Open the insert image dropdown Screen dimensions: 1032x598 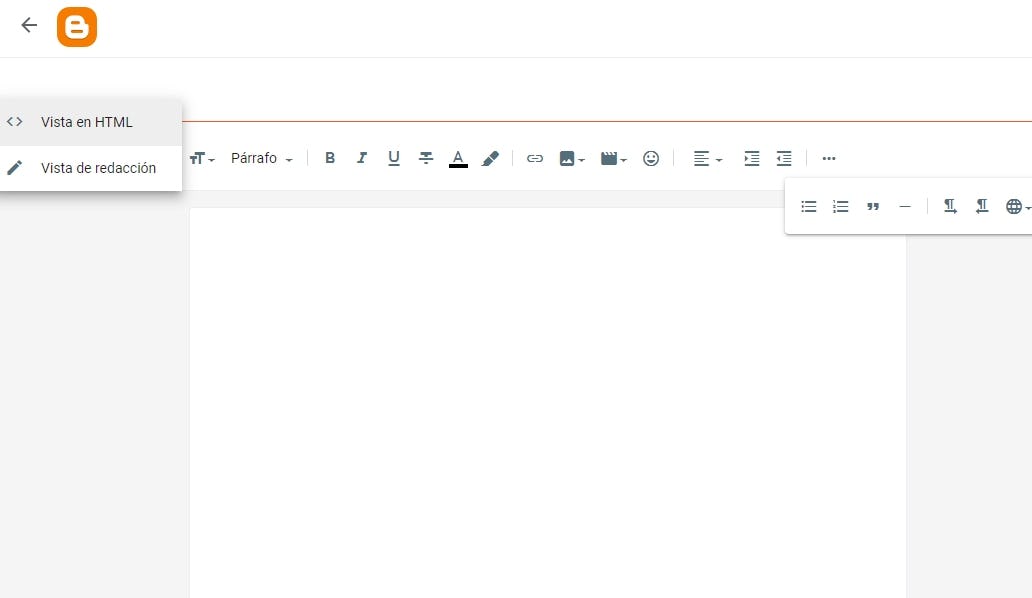[572, 158]
